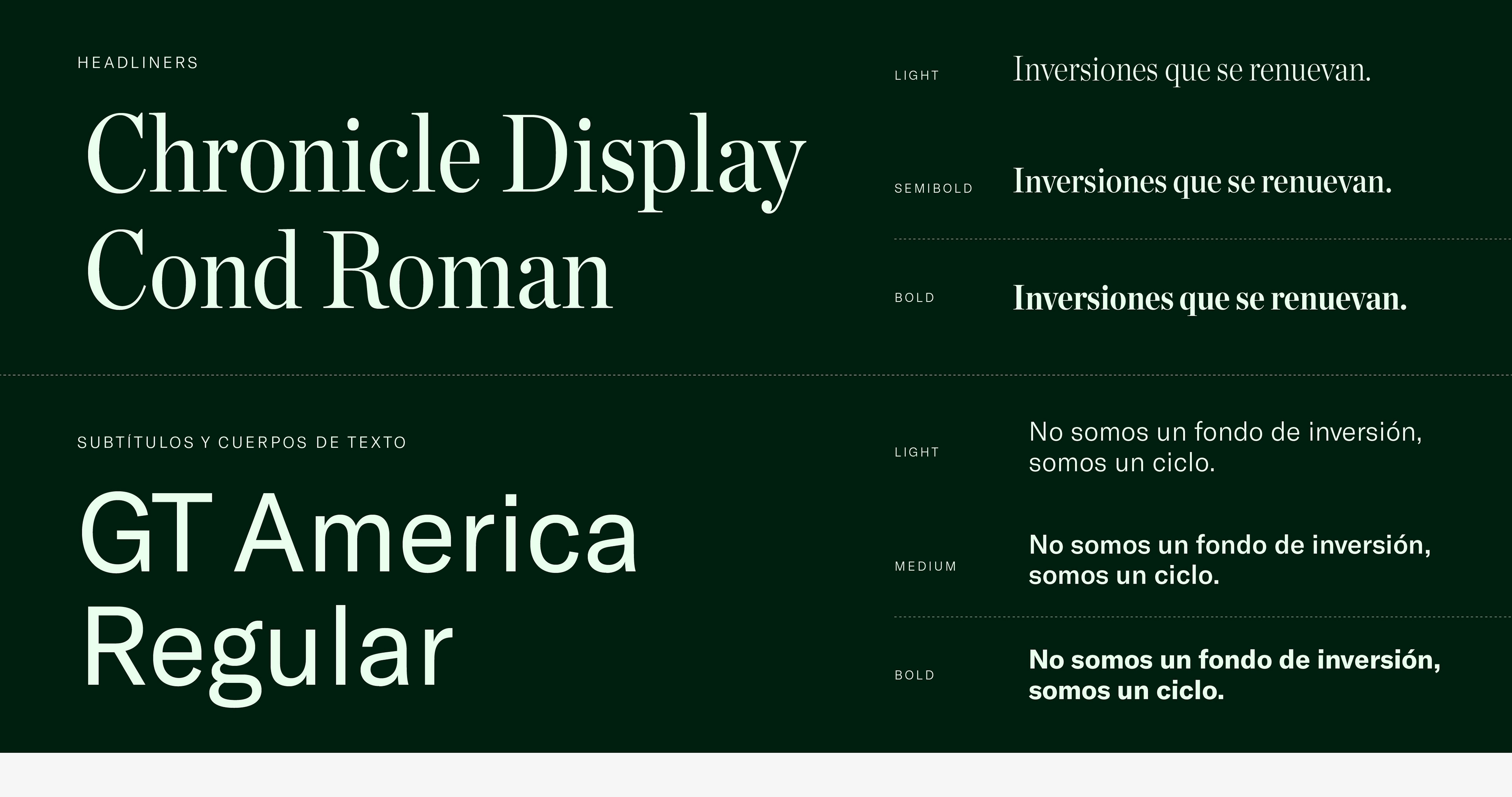Click the bold serif 'Inversiones que se renuevan.'
Viewport: 1512px width, 797px height.
1209,299
